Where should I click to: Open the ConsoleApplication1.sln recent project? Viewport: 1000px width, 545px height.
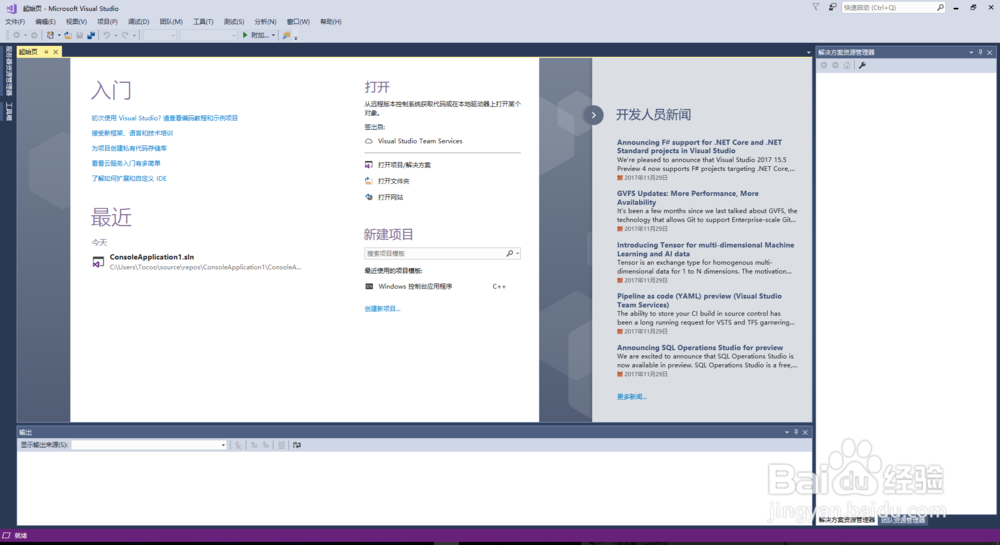pyautogui.click(x=197, y=261)
